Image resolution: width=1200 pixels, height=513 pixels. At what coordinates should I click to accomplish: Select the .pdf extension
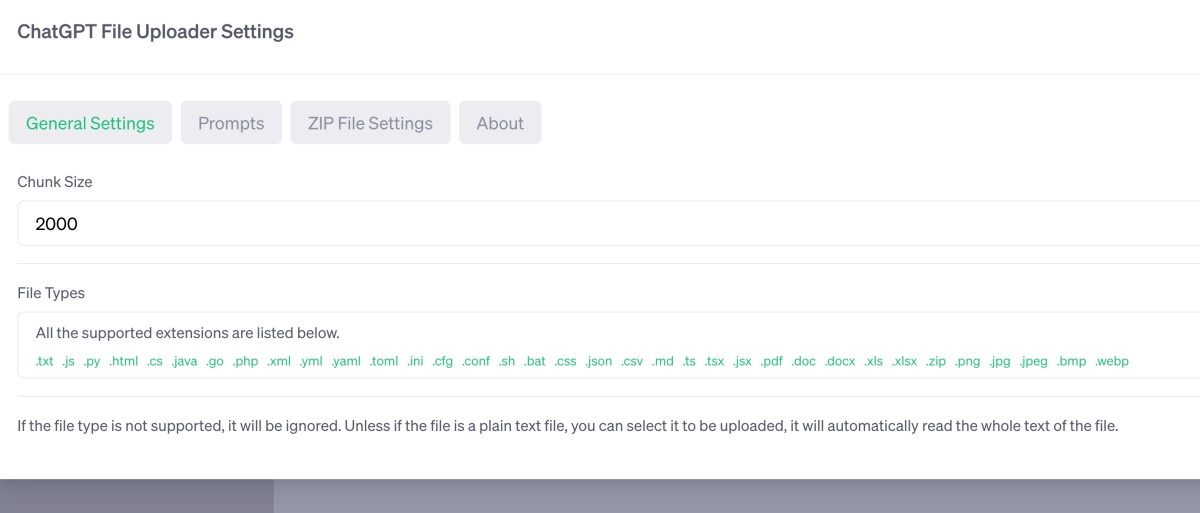(771, 362)
